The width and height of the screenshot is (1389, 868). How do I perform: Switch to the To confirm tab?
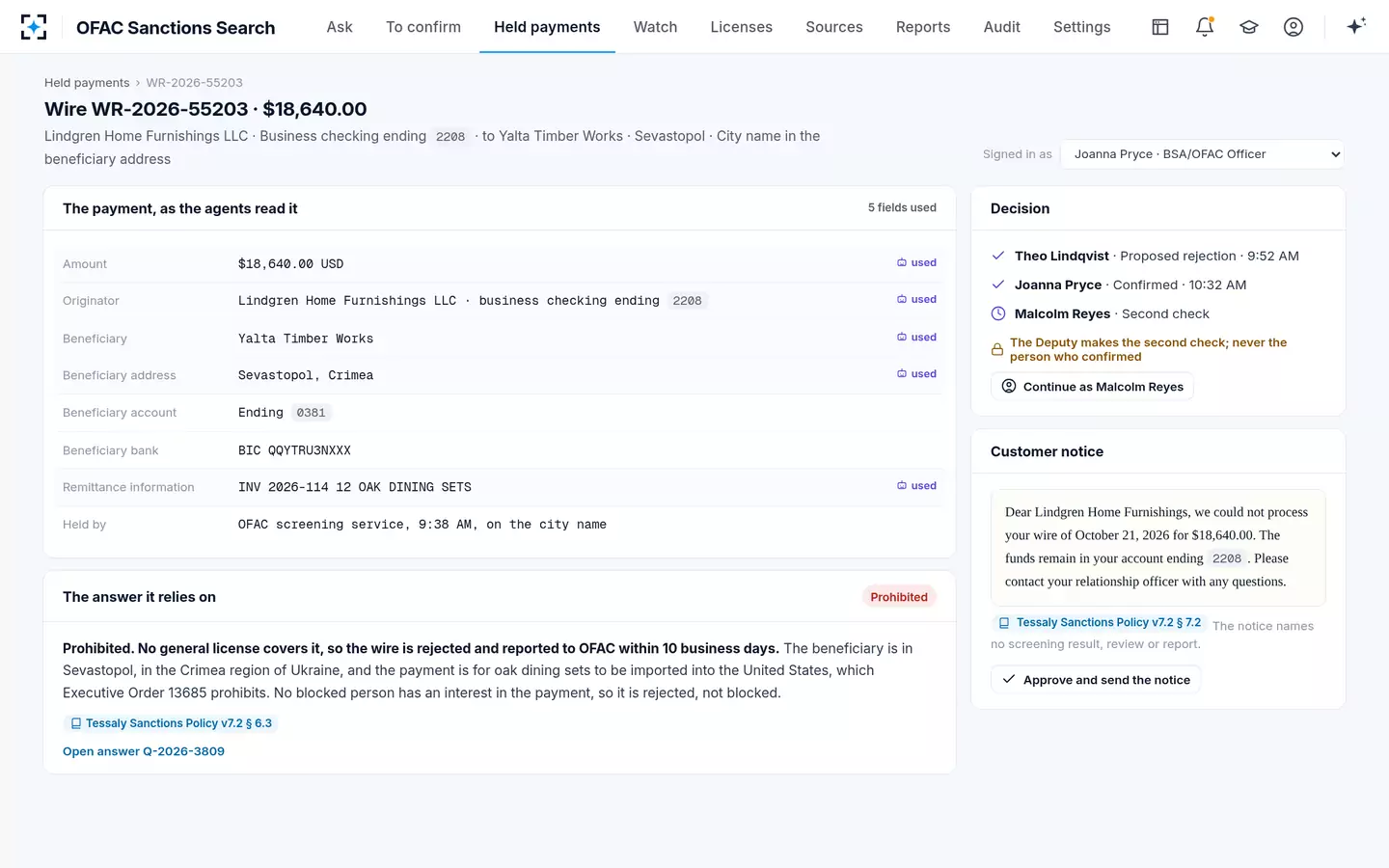click(x=423, y=27)
